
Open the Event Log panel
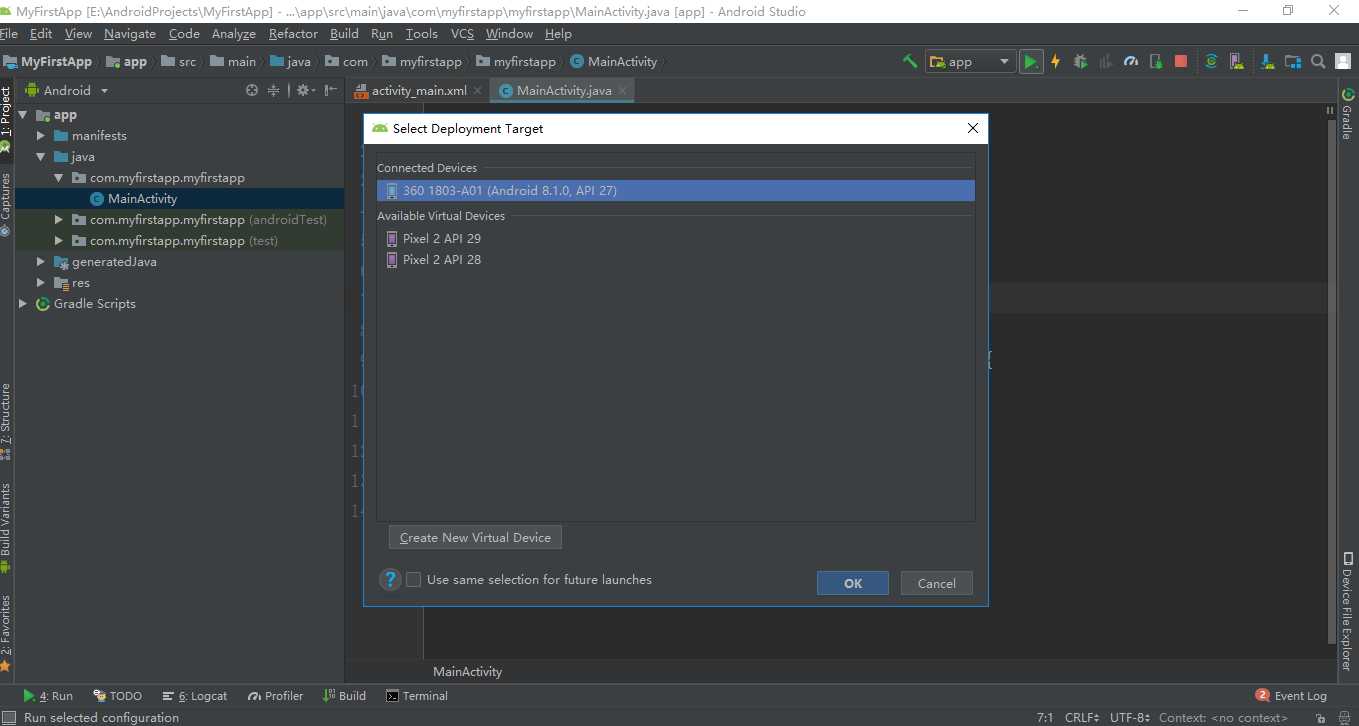click(x=1291, y=695)
